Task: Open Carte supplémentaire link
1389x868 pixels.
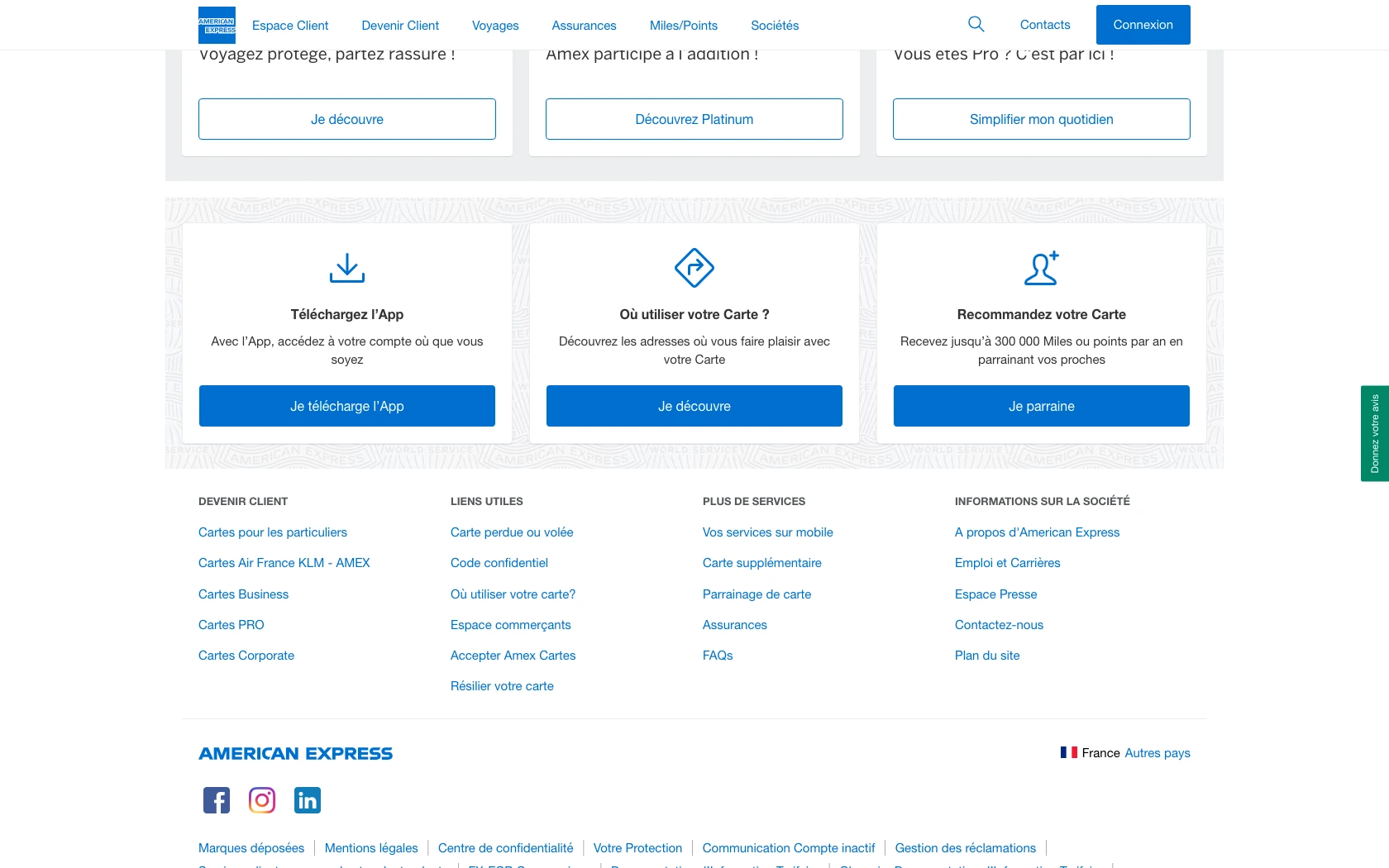Action: click(762, 563)
